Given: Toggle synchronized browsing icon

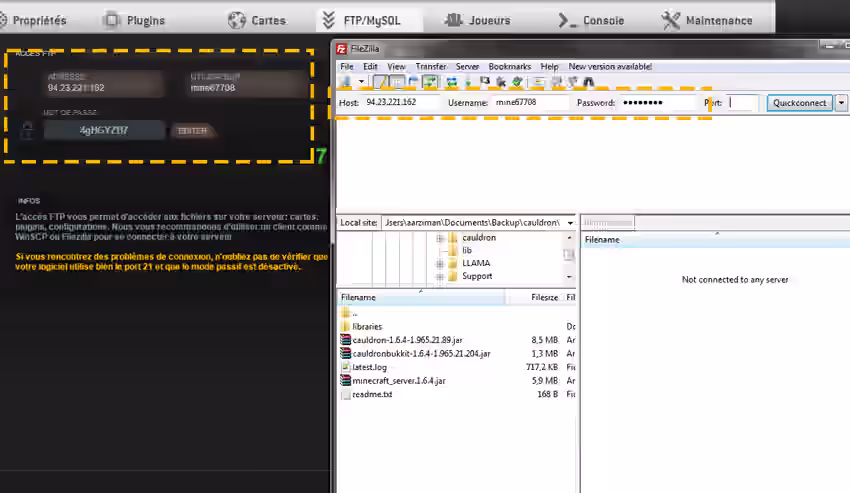Looking at the screenshot, I should (x=572, y=82).
